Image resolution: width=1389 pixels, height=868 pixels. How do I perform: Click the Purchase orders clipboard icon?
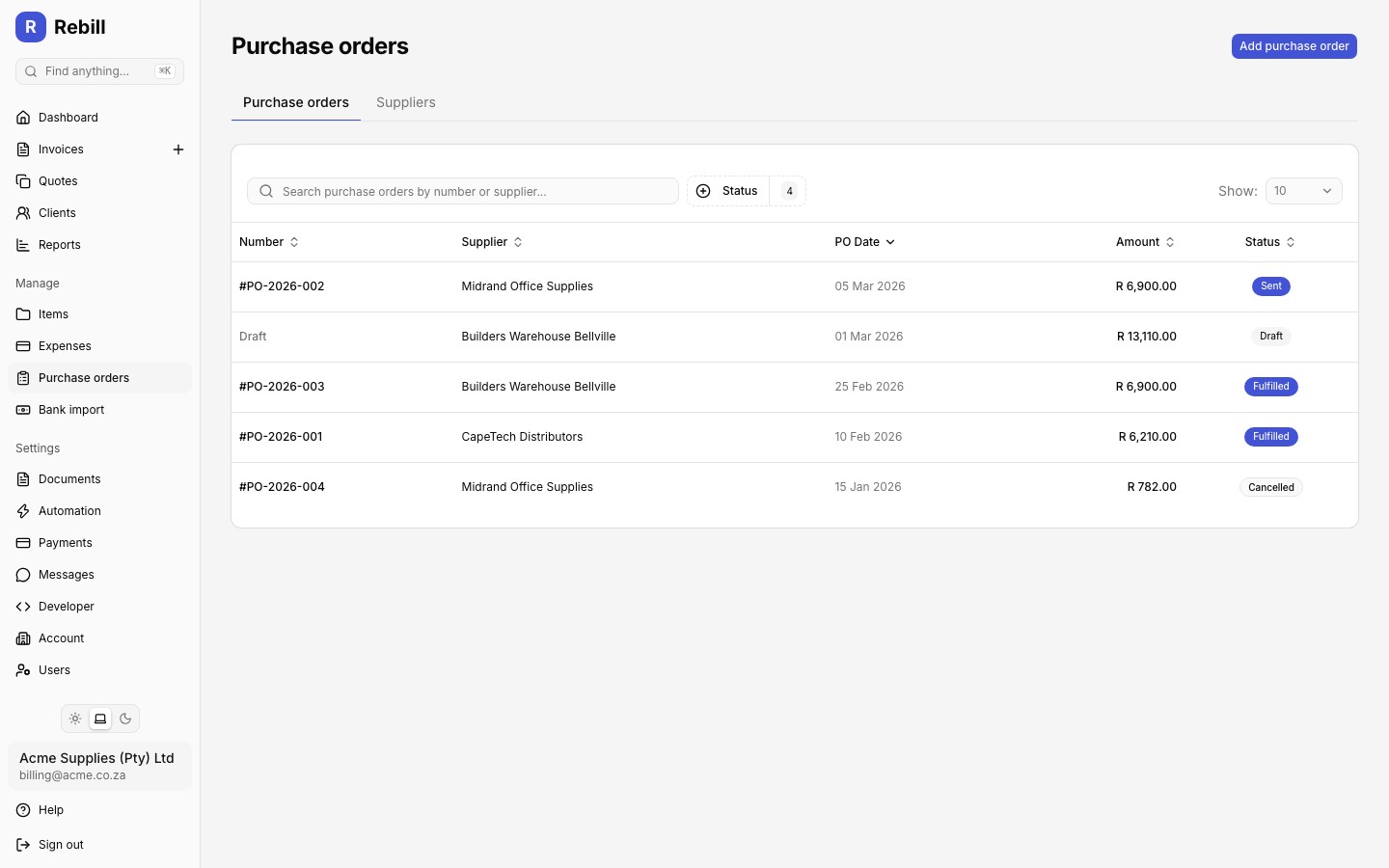(23, 378)
